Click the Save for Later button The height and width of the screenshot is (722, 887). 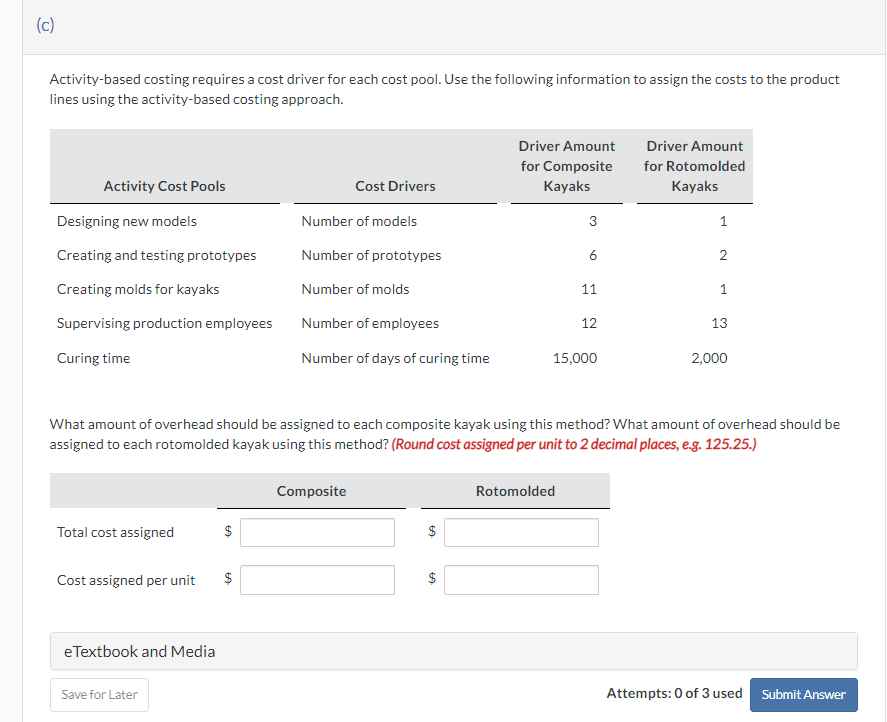[98, 694]
